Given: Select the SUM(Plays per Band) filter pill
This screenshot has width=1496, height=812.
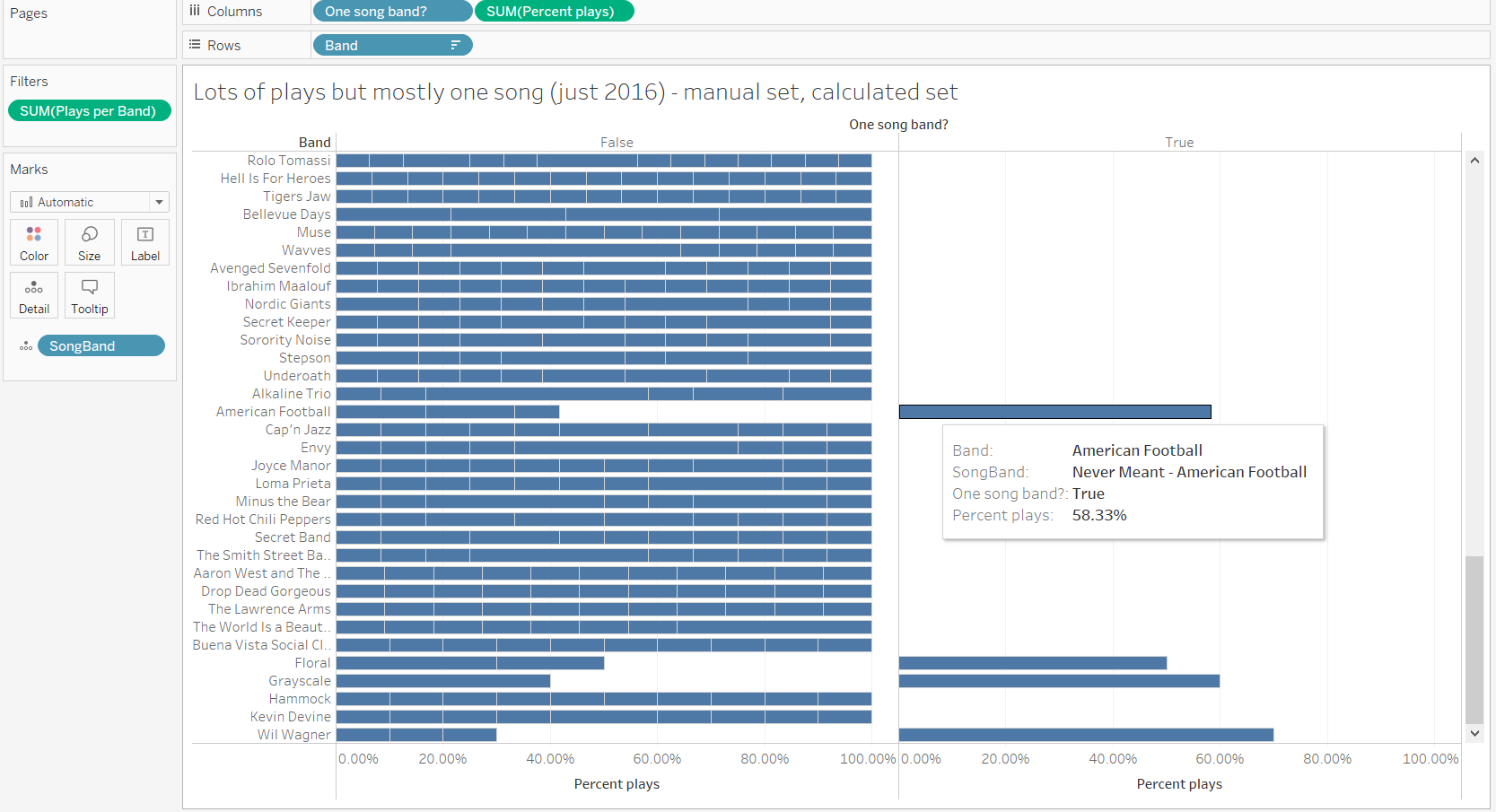Looking at the screenshot, I should point(89,110).
